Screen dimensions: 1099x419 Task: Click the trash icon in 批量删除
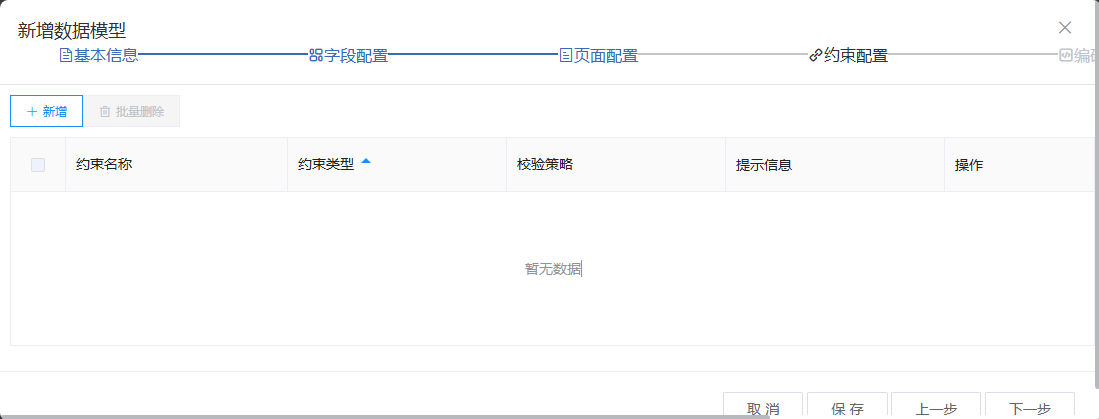105,112
